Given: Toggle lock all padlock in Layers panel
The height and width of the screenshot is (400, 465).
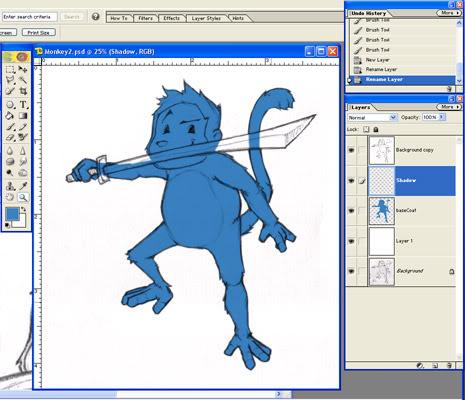Looking at the screenshot, I should (376, 129).
